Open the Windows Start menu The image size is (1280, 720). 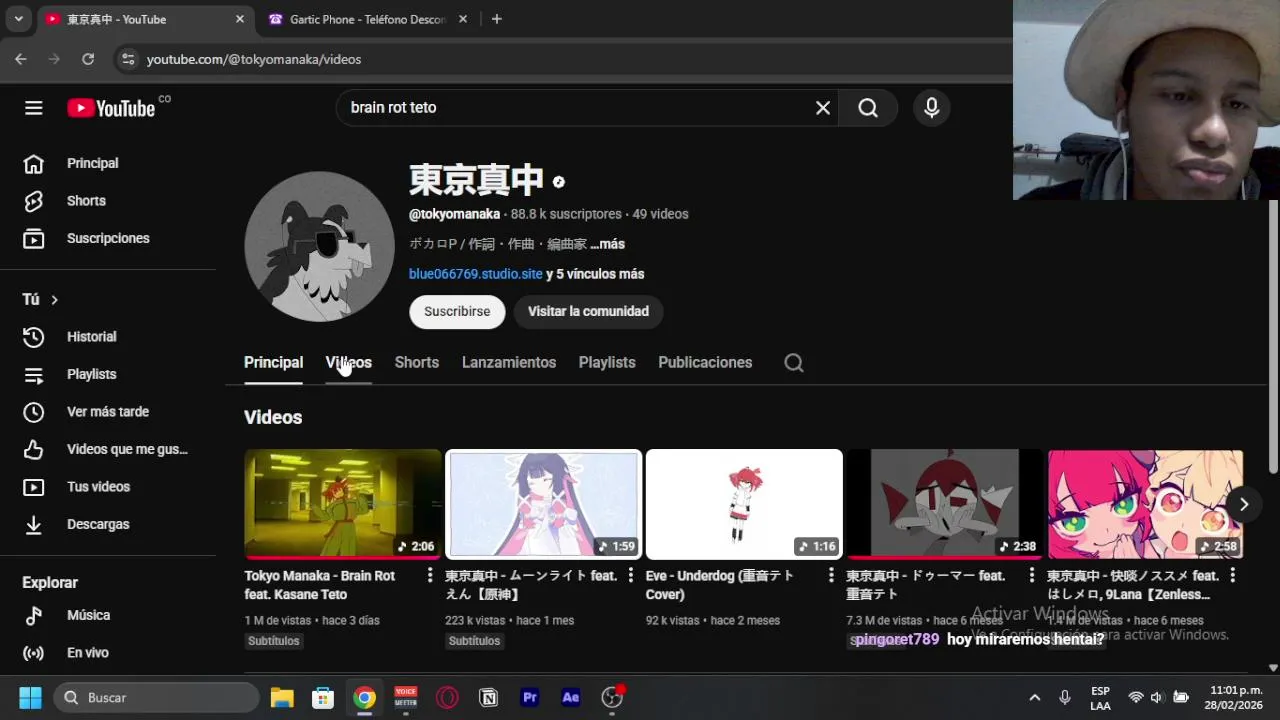point(30,697)
